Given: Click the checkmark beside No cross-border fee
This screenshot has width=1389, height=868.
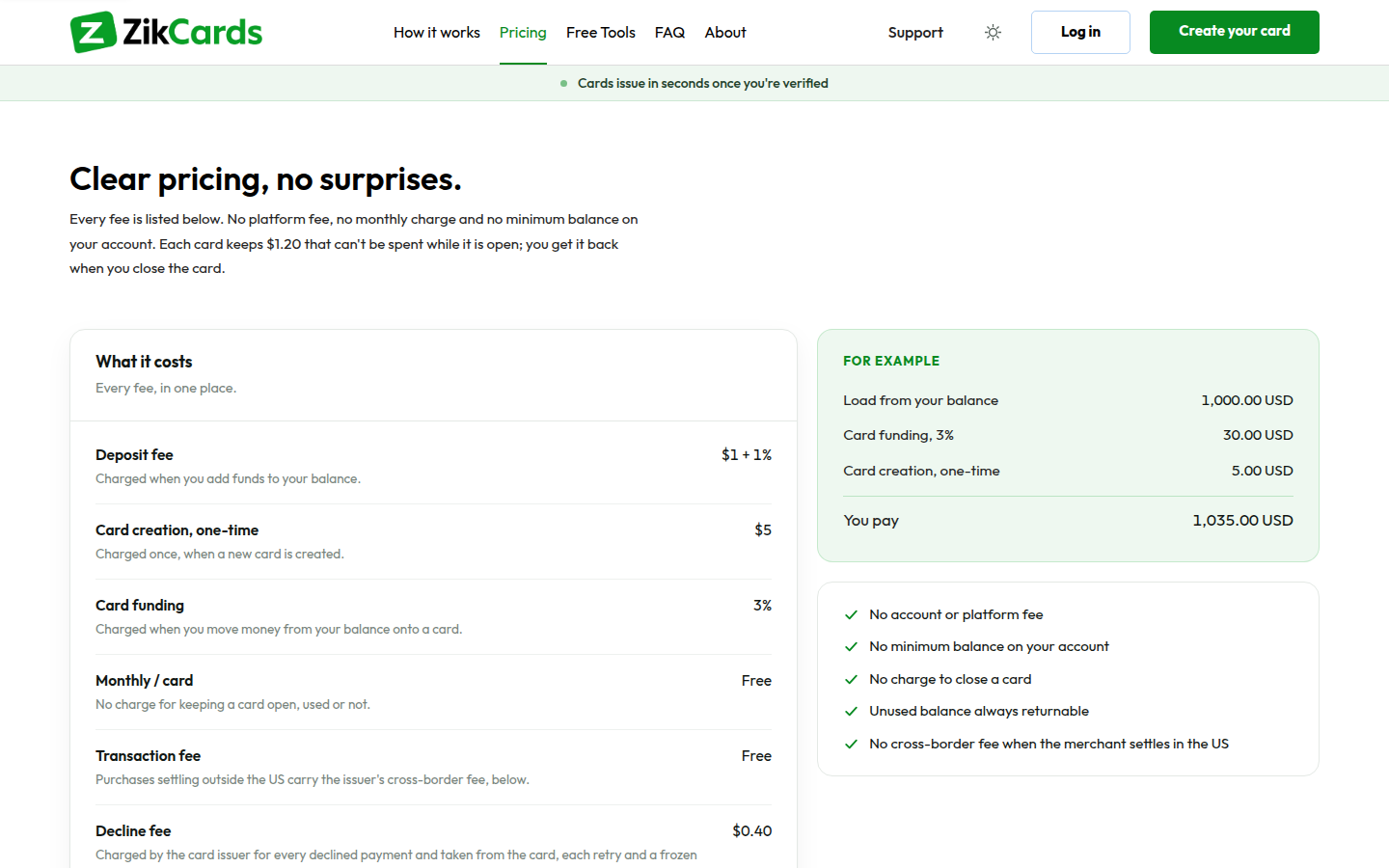Looking at the screenshot, I should [x=851, y=744].
